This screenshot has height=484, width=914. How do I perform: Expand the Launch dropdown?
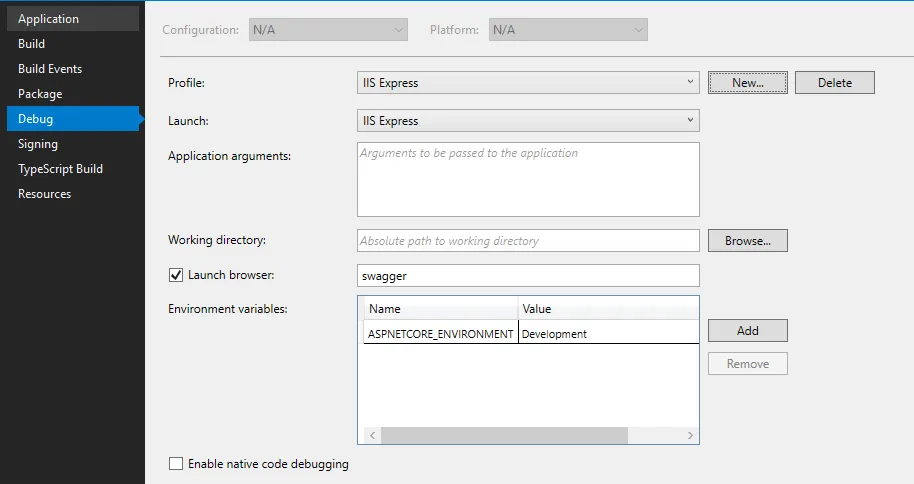click(528, 121)
